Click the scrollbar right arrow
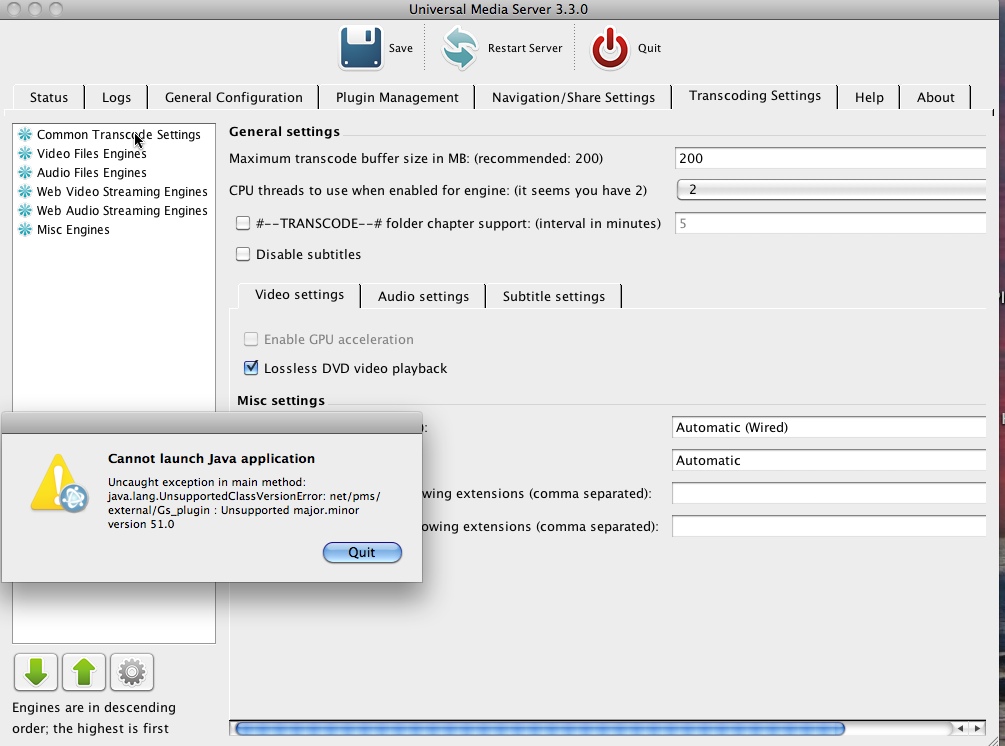The height and width of the screenshot is (746, 1005). pyautogui.click(x=977, y=728)
